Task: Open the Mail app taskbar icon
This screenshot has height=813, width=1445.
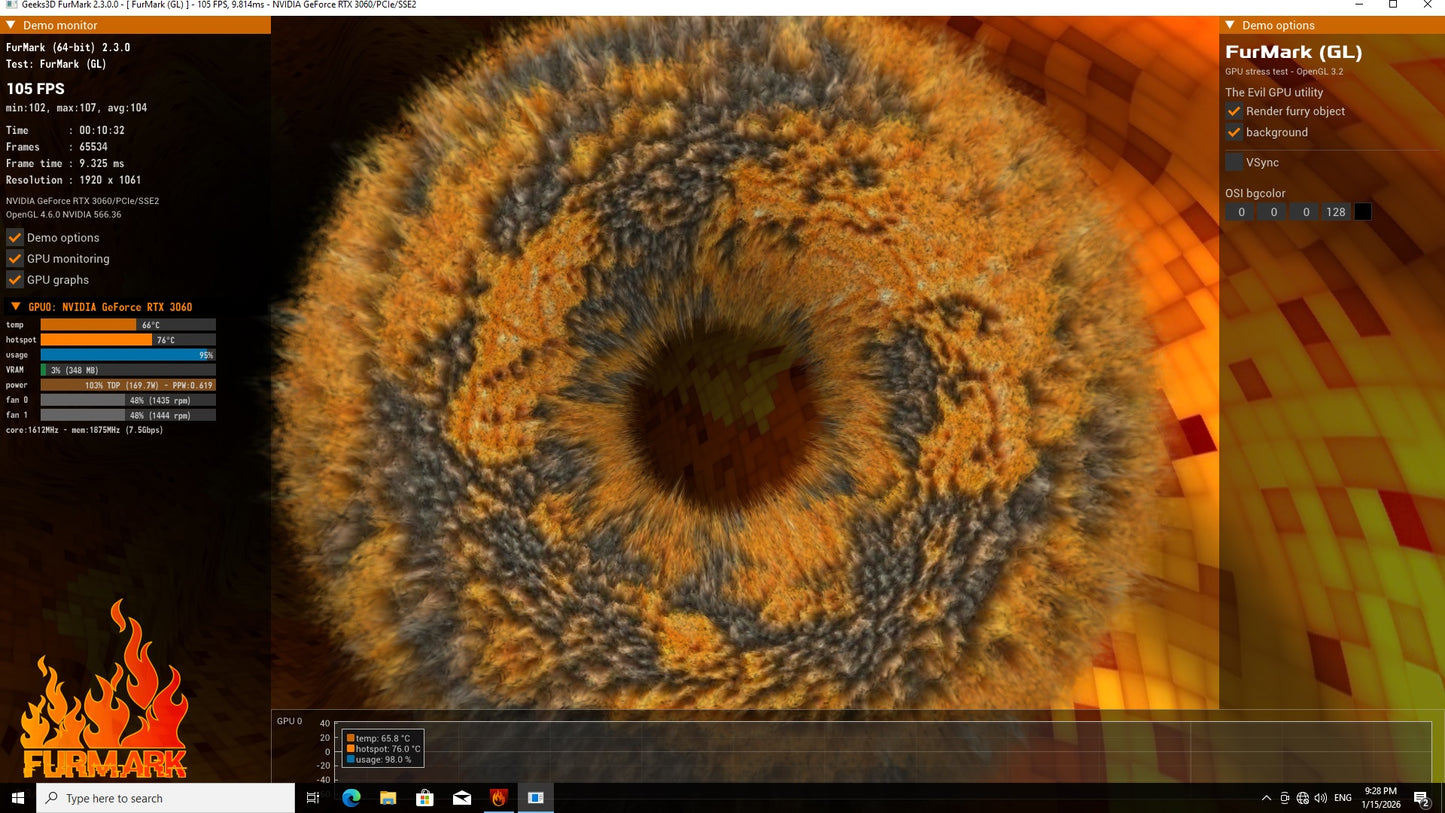Action: pyautogui.click(x=462, y=798)
